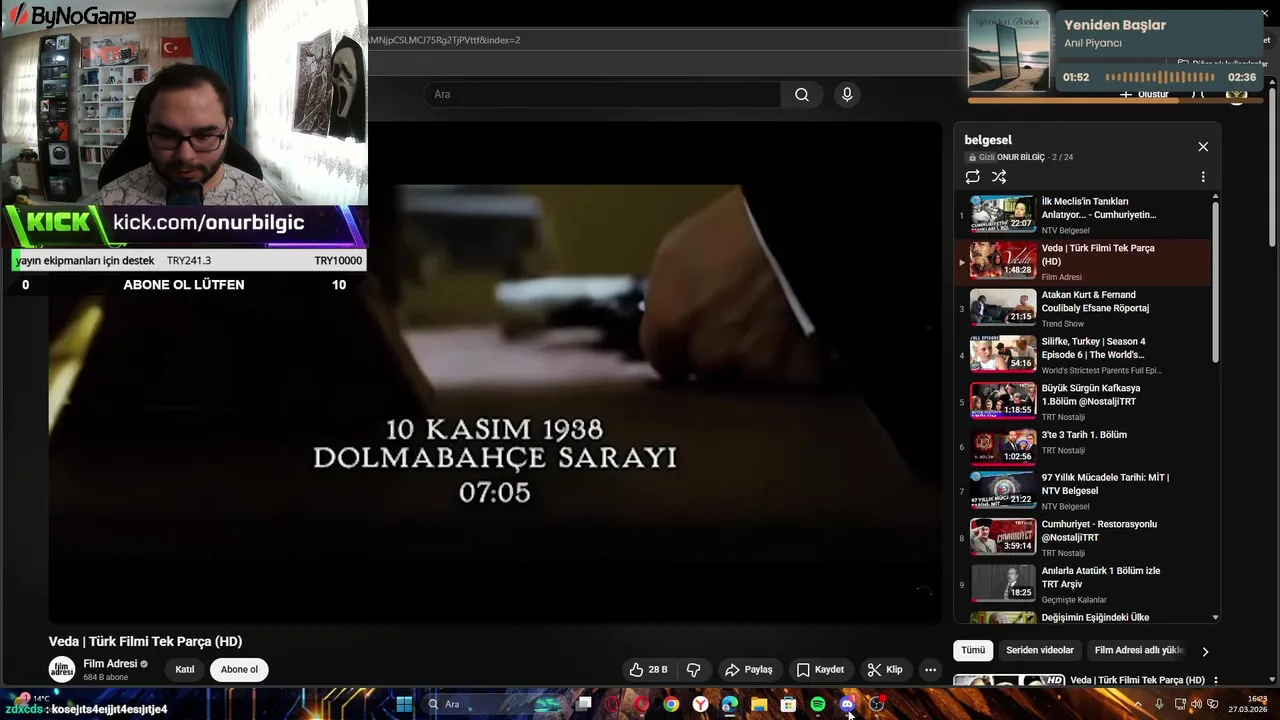Image resolution: width=1280 pixels, height=720 pixels.
Task: Play İlk Meclis'in Tanıkları video
Action: (x=1083, y=215)
